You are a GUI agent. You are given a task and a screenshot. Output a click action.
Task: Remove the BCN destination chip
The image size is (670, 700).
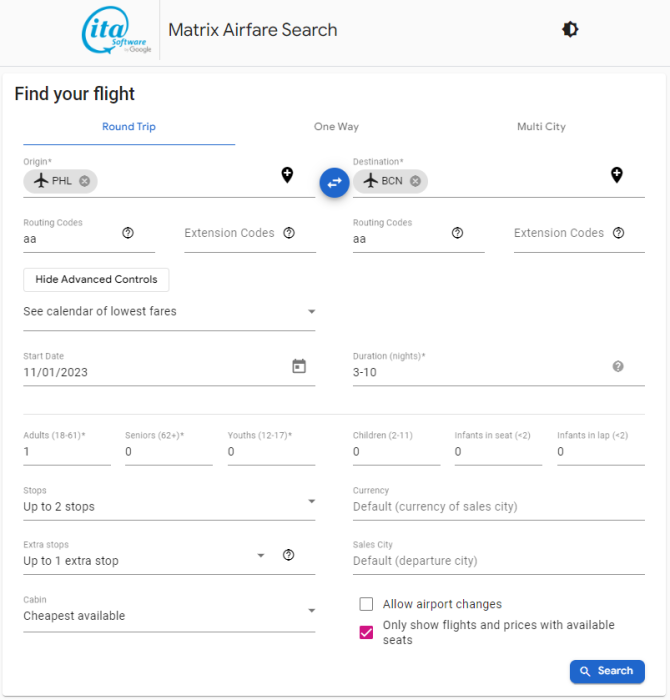pos(414,181)
